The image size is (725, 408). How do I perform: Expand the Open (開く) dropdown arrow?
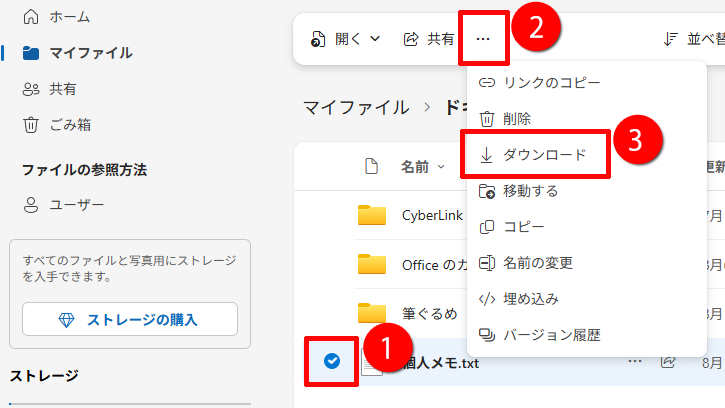click(x=375, y=39)
